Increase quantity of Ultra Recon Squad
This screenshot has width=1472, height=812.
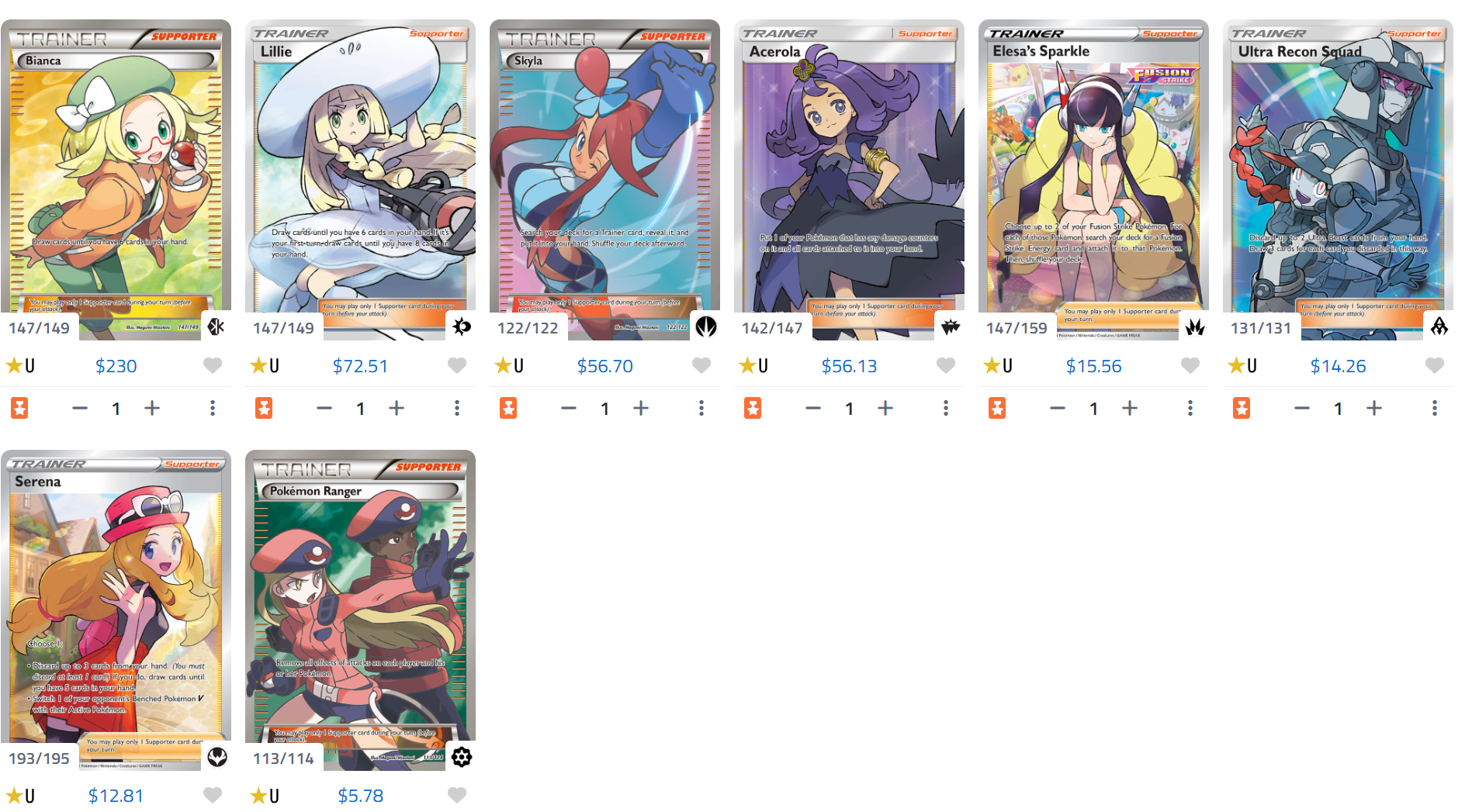tap(1374, 408)
